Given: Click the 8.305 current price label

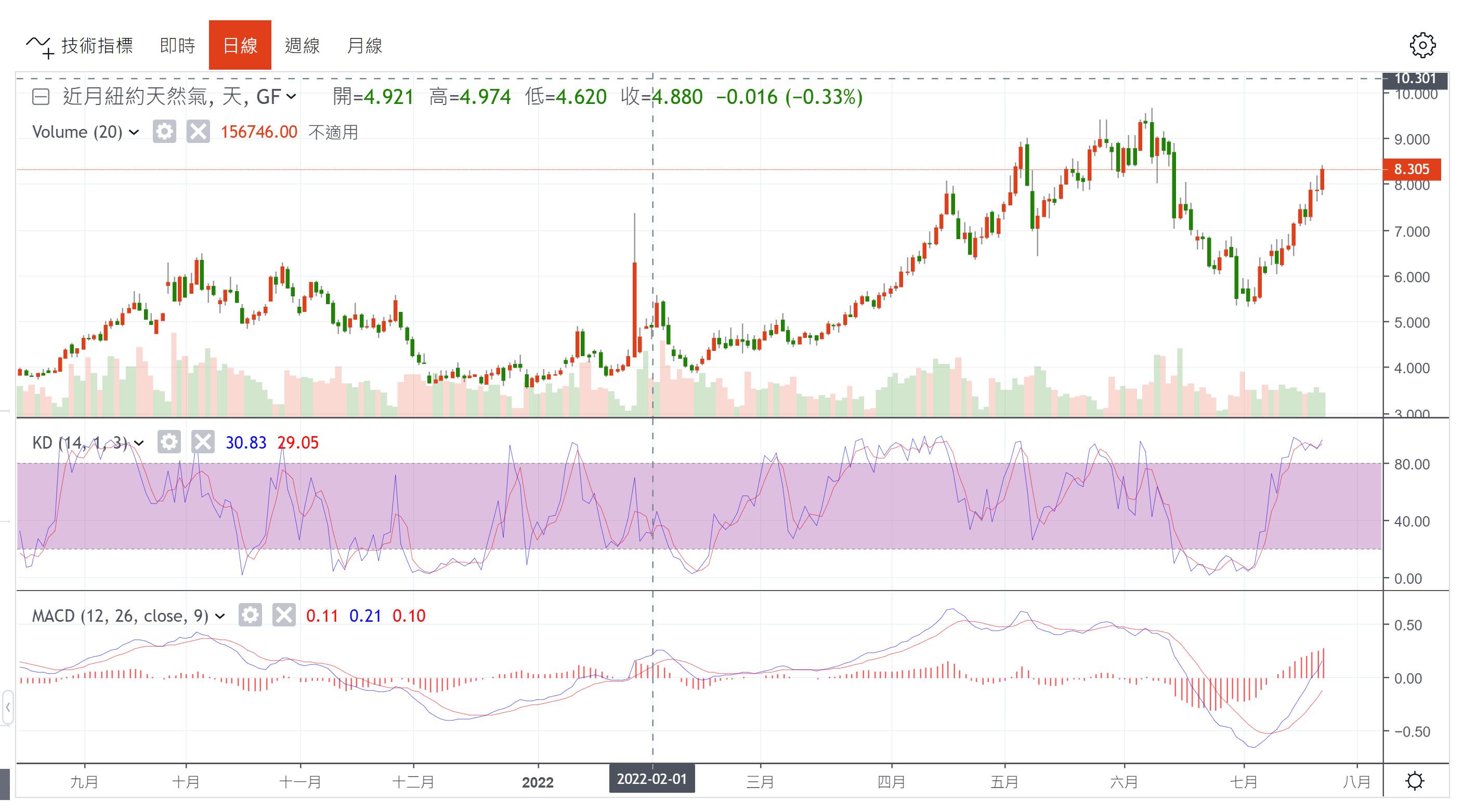Looking at the screenshot, I should [x=1411, y=169].
